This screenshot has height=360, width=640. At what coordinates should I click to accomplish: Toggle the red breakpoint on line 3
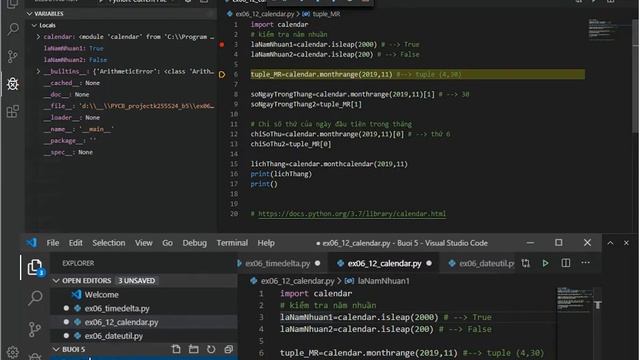[222, 44]
